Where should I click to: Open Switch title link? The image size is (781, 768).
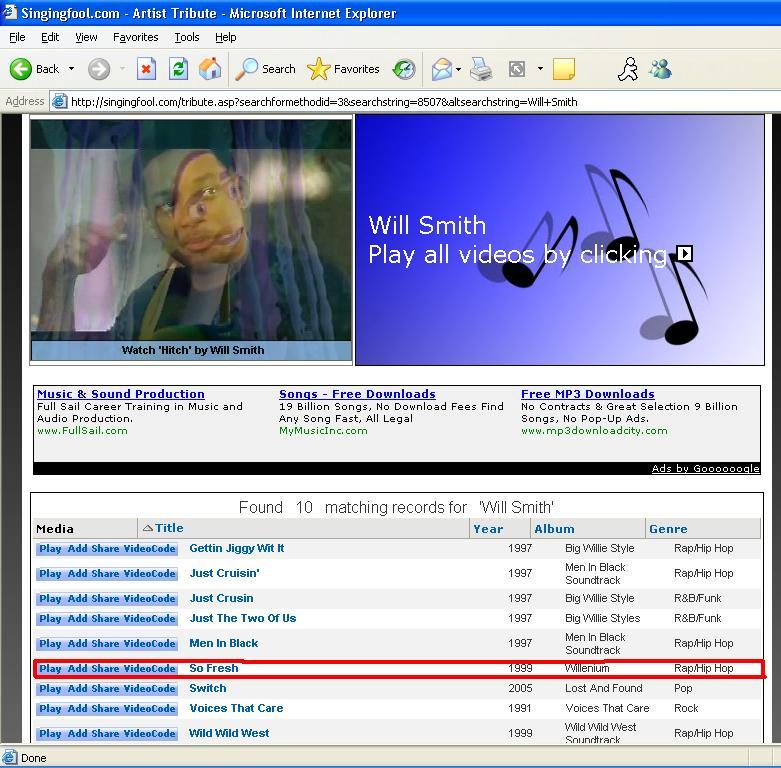click(208, 688)
